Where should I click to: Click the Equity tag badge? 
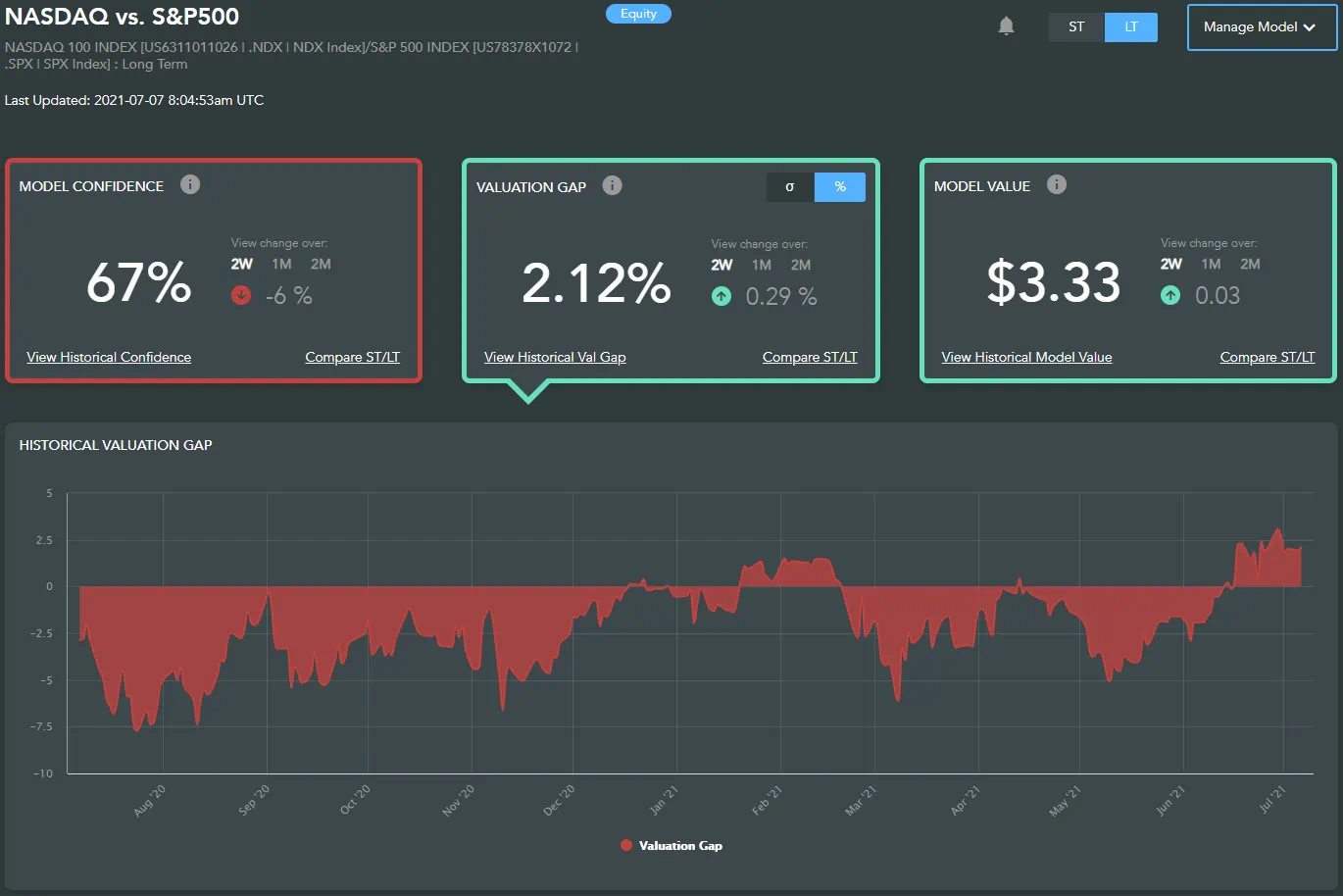click(638, 14)
